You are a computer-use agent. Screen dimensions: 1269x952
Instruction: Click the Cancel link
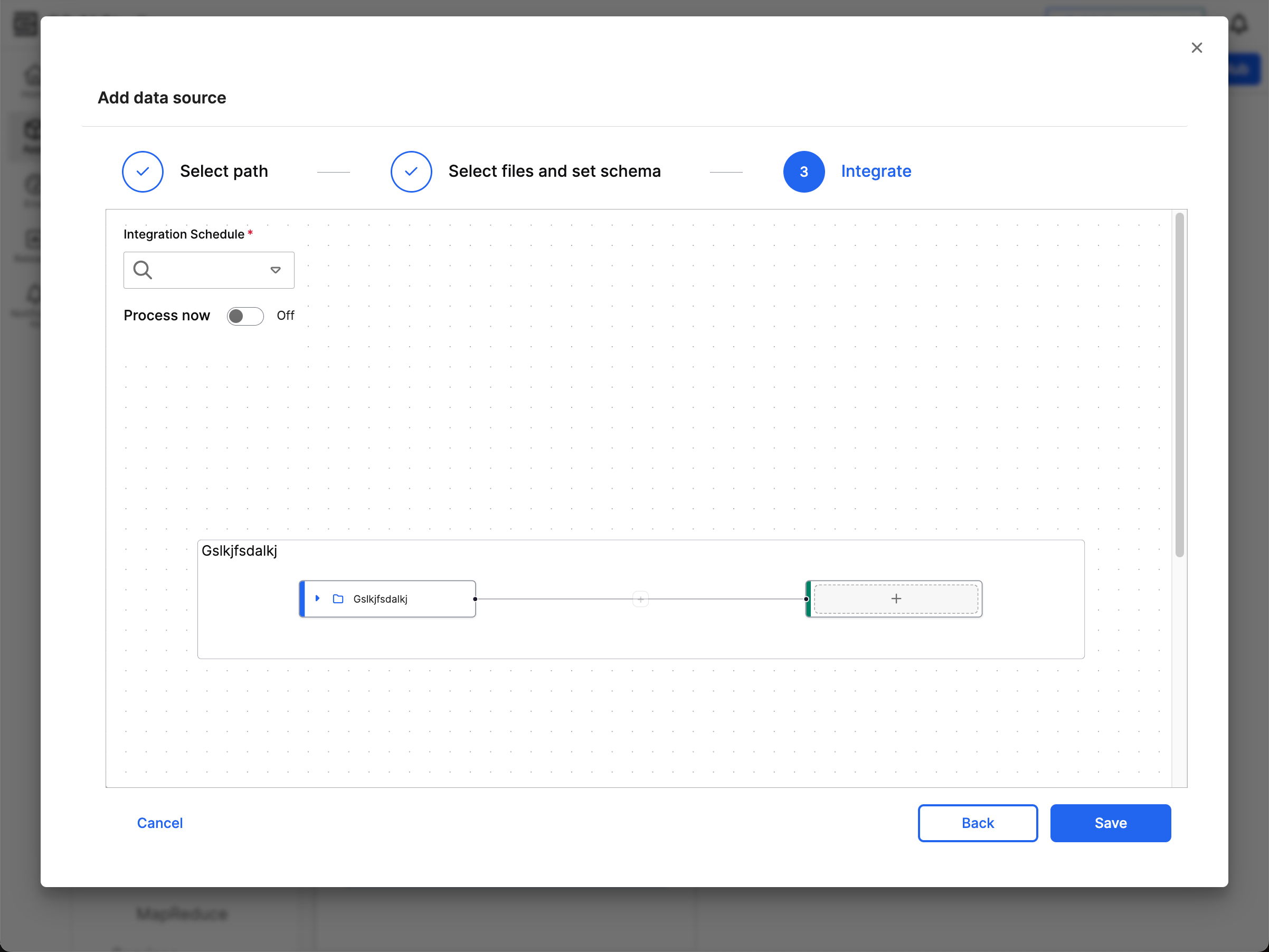point(159,823)
